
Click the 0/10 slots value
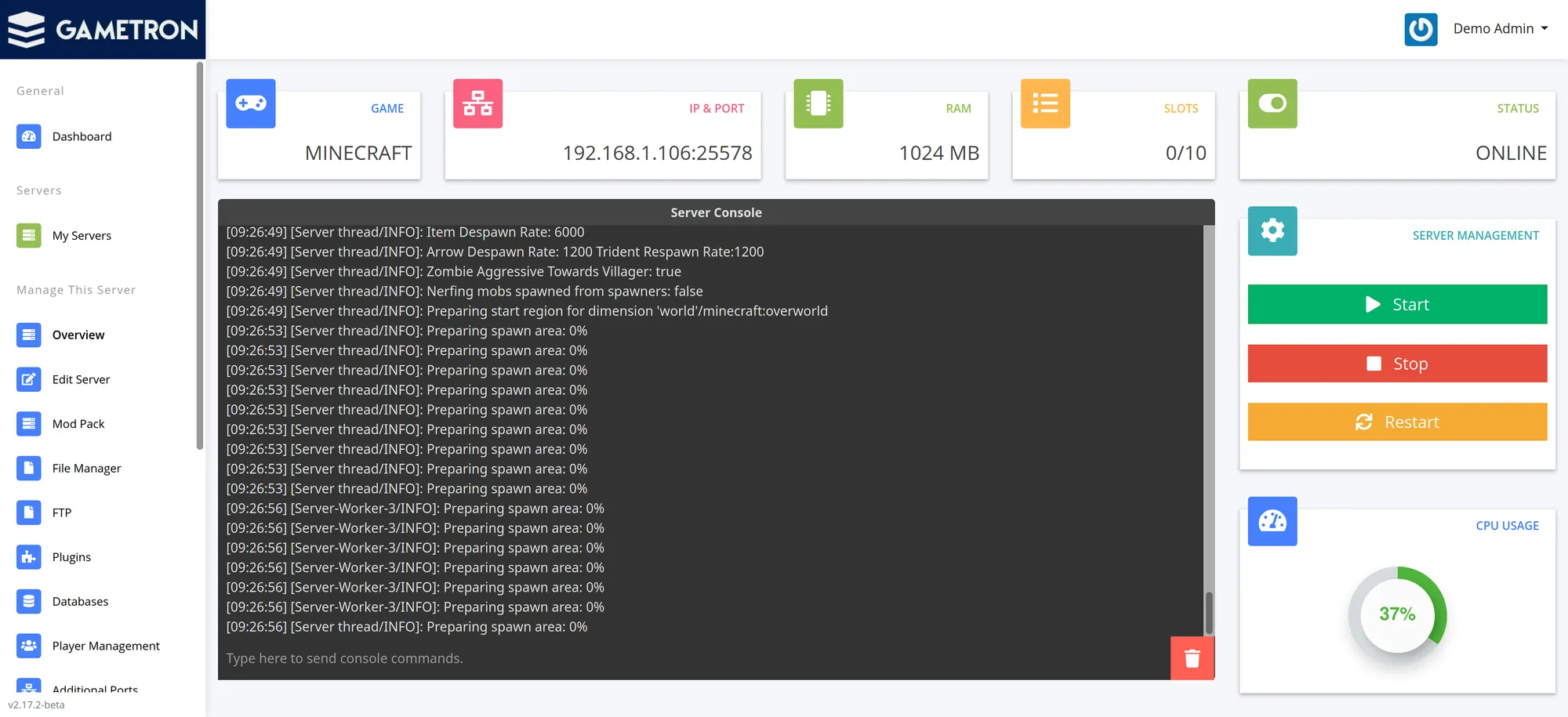tap(1185, 153)
